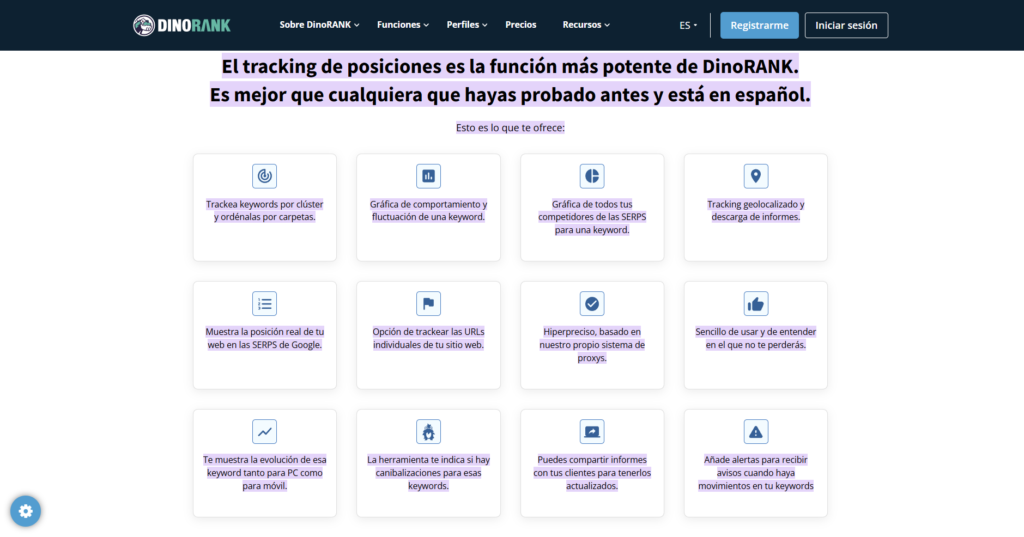Click the flag icon for individual URLs
The width and height of the screenshot is (1024, 537).
tap(428, 304)
